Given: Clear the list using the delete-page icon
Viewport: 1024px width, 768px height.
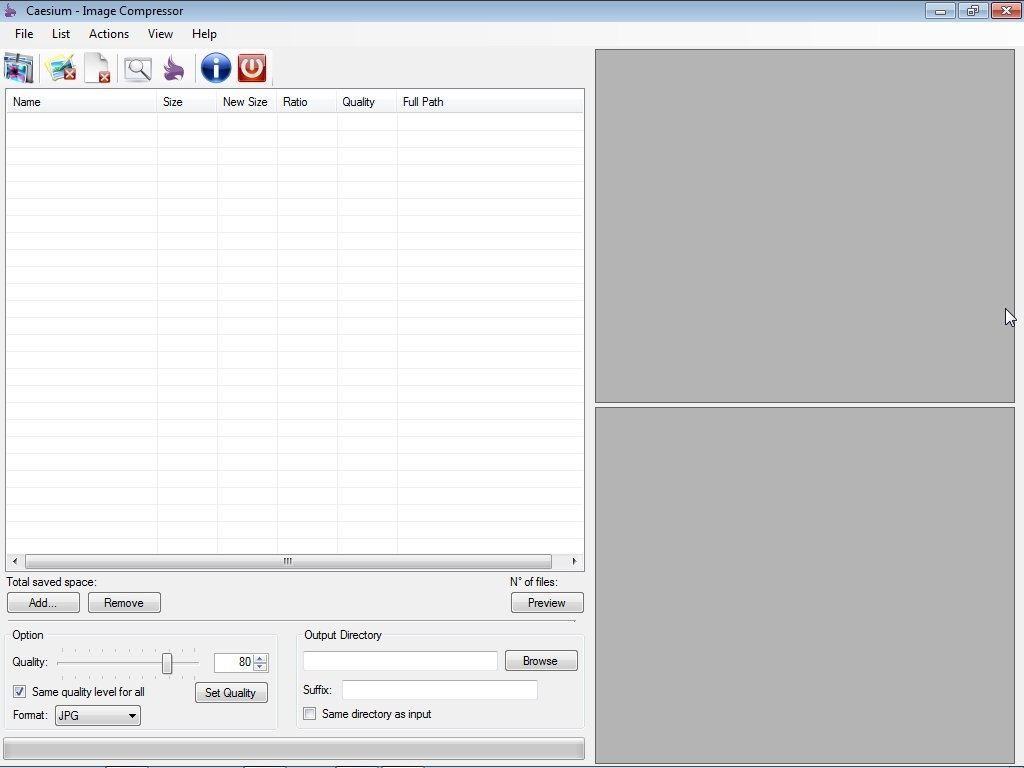Looking at the screenshot, I should pyautogui.click(x=97, y=68).
